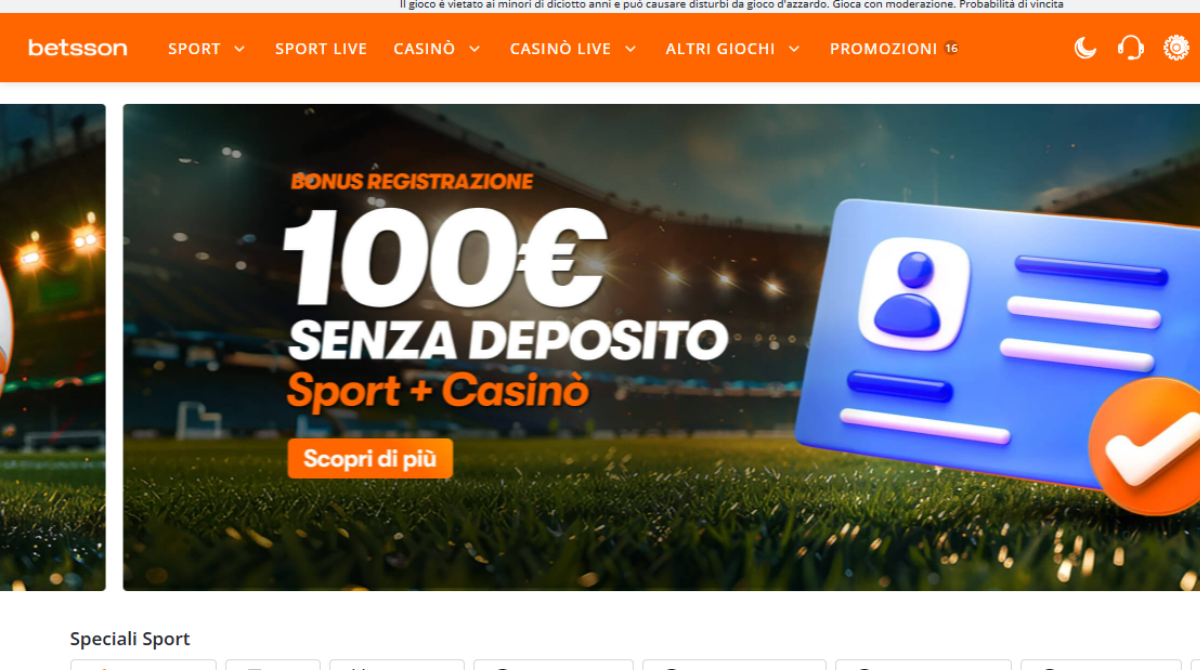Click the Bonus Registrazione heading text
Viewport: 1200px width, 670px height.
[412, 182]
